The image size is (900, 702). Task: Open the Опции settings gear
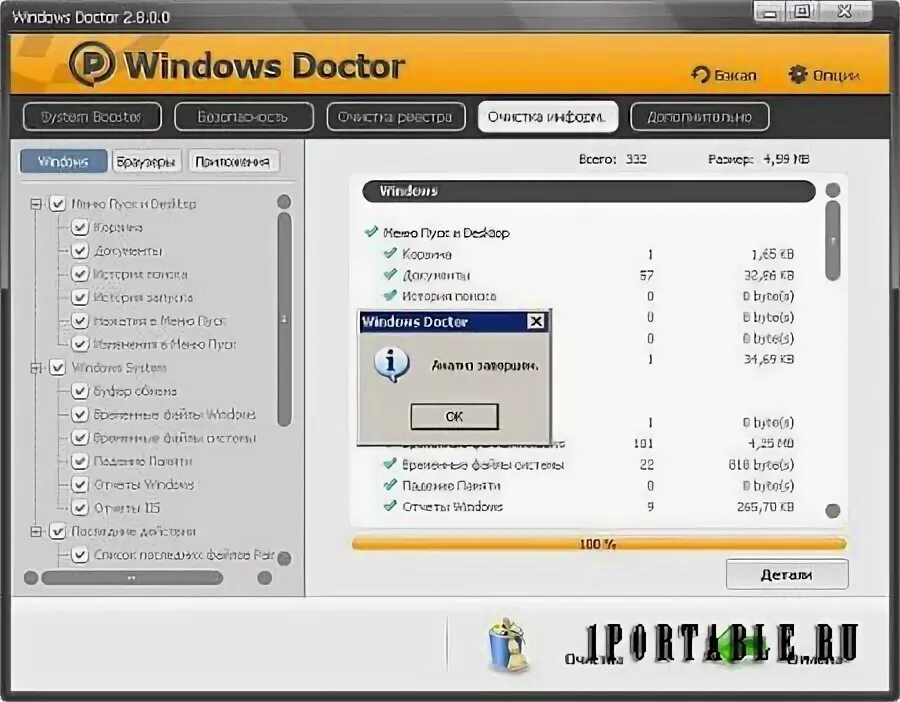(824, 75)
